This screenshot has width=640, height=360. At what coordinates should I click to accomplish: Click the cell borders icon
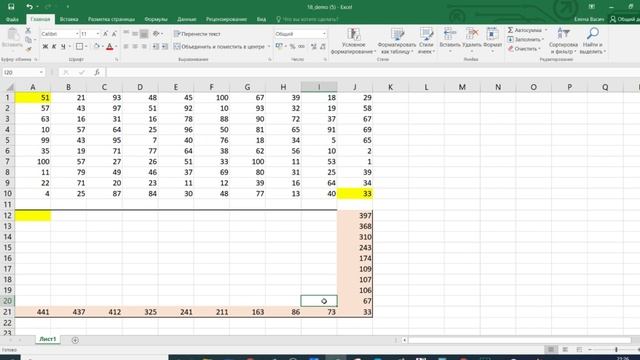79,47
